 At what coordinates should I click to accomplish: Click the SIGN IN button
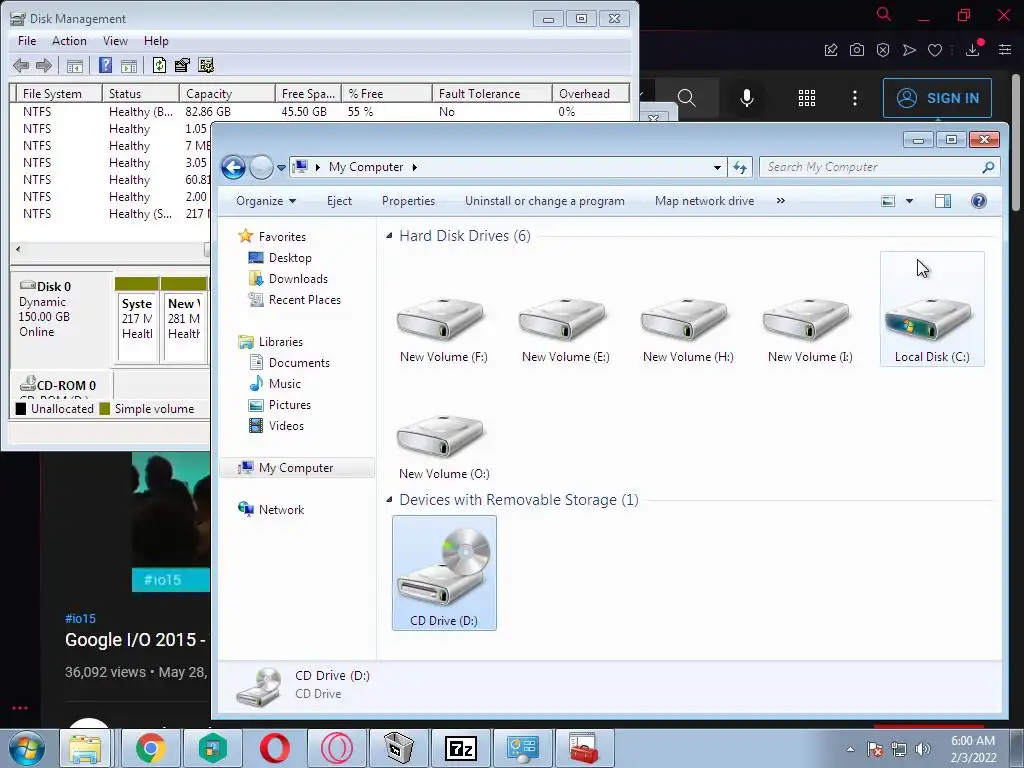(937, 98)
